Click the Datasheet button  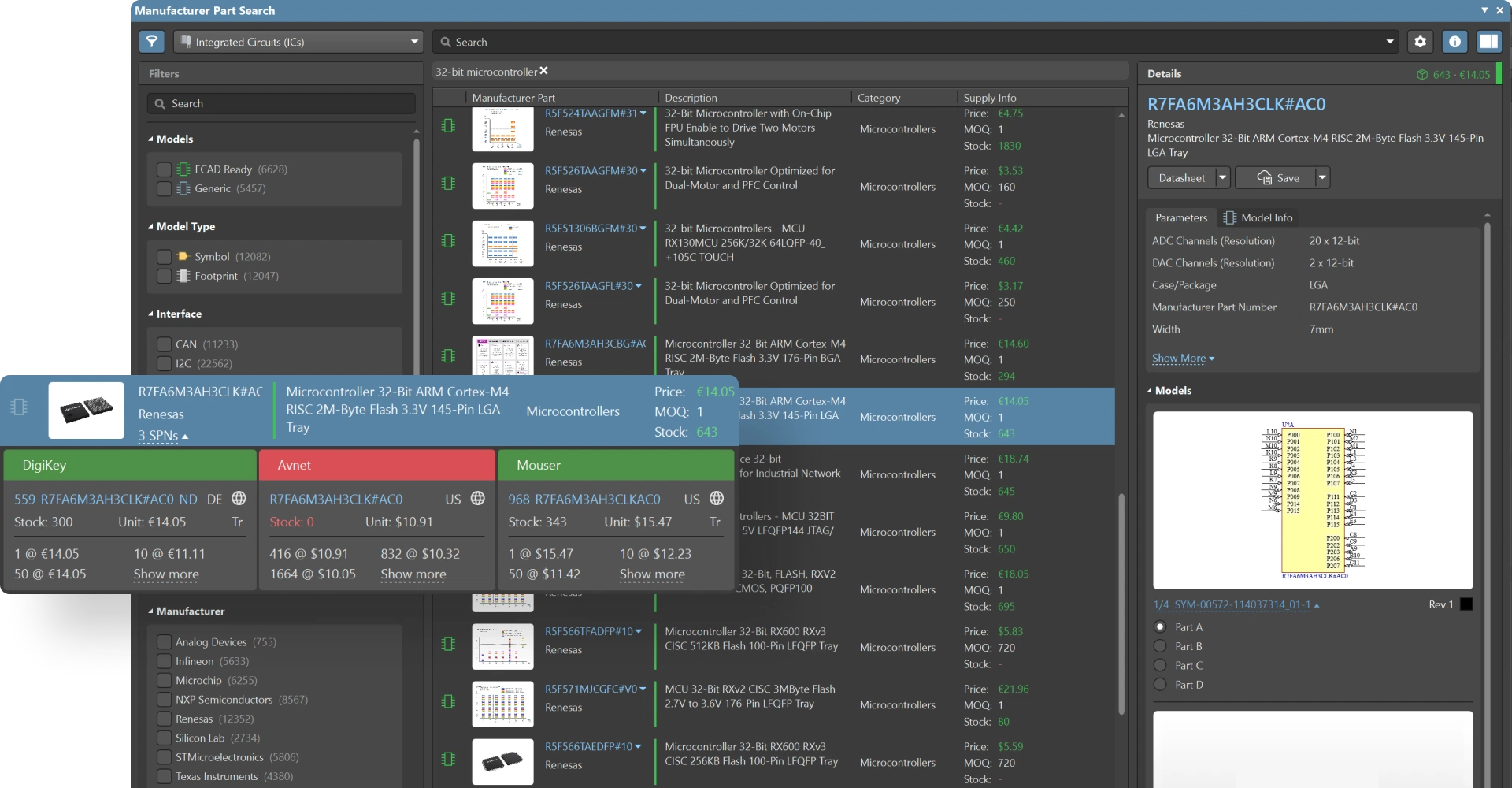pyautogui.click(x=1181, y=178)
